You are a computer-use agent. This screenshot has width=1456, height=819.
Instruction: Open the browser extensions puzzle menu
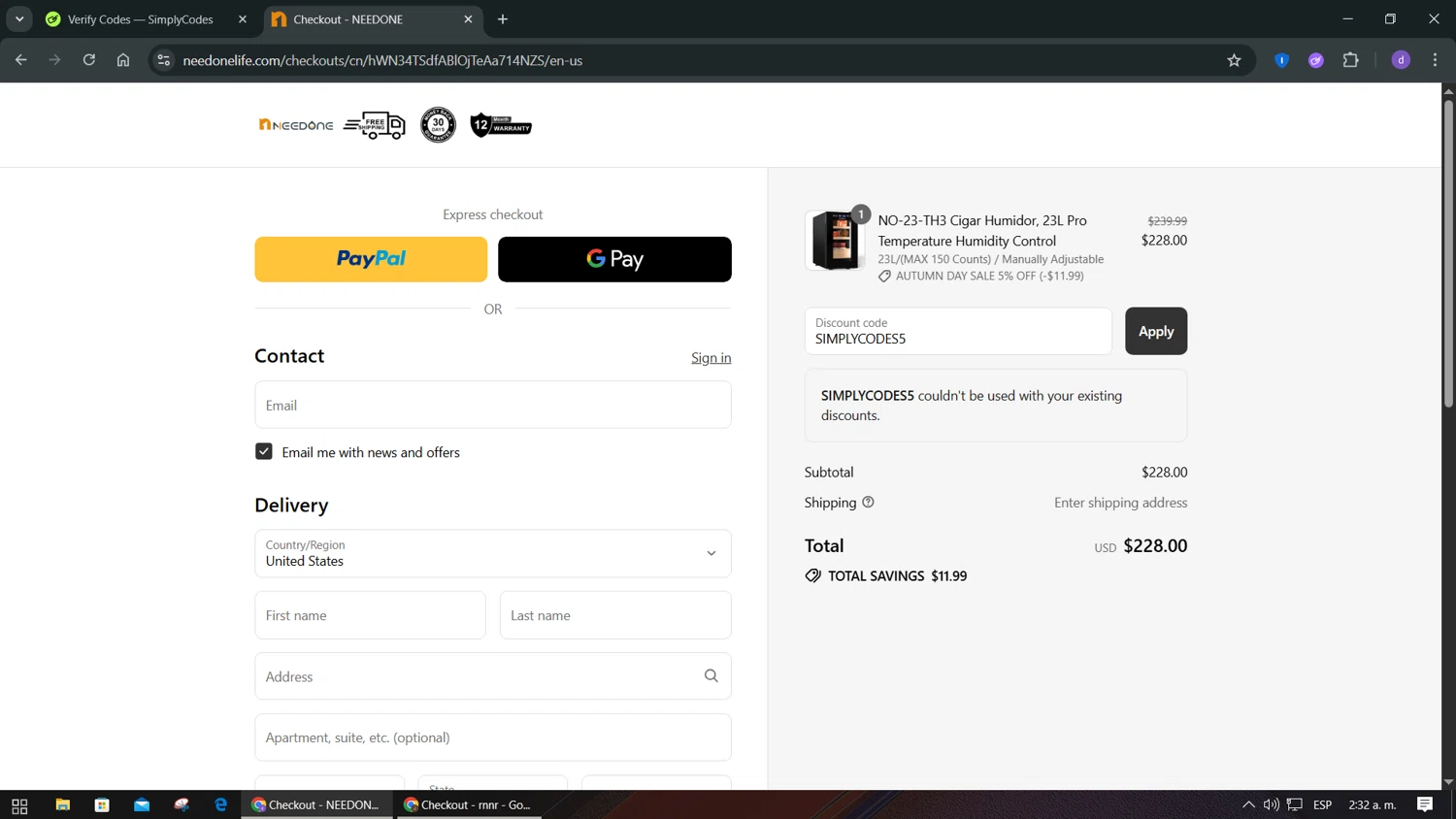[x=1350, y=60]
